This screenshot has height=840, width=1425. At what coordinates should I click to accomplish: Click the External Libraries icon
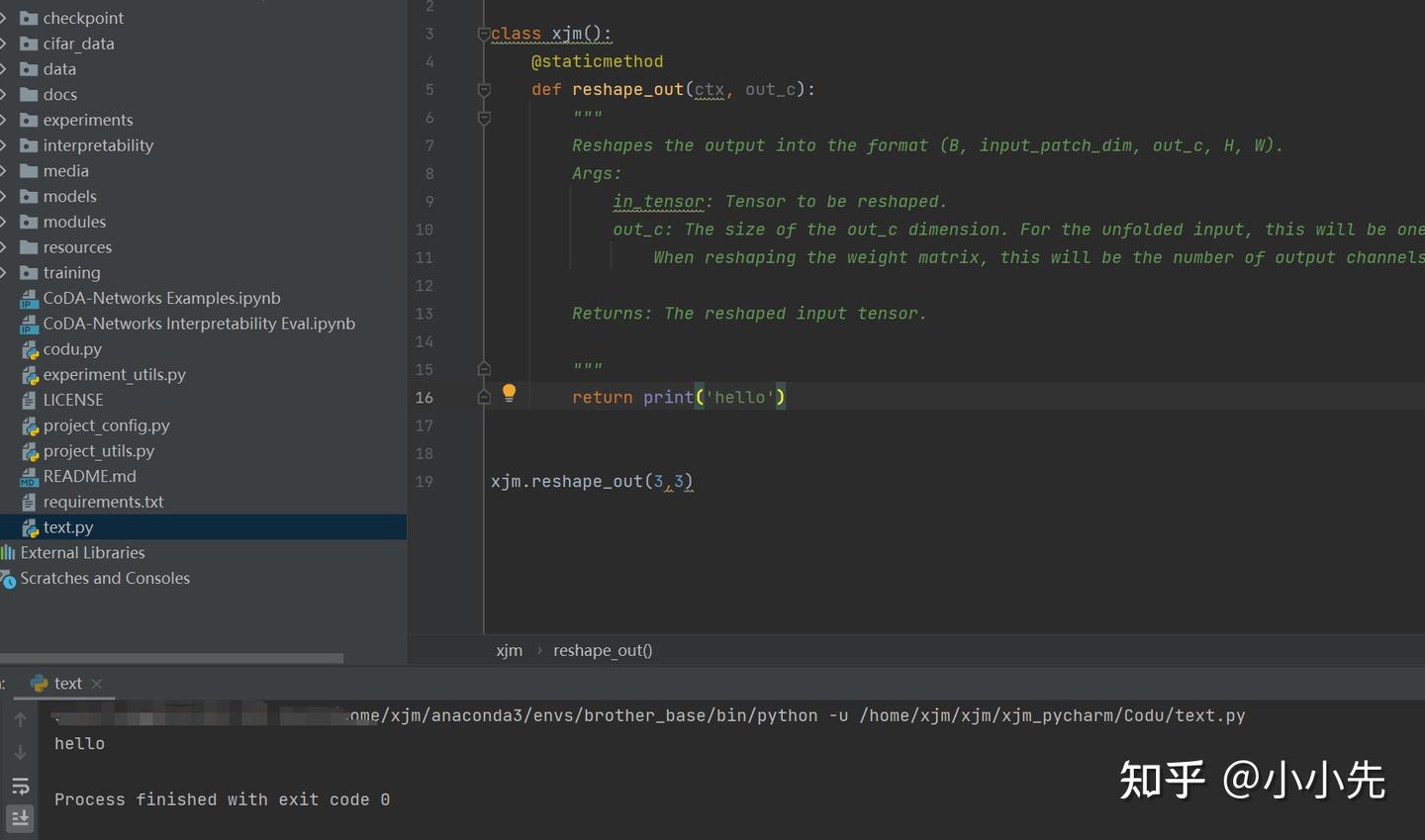click(x=8, y=552)
